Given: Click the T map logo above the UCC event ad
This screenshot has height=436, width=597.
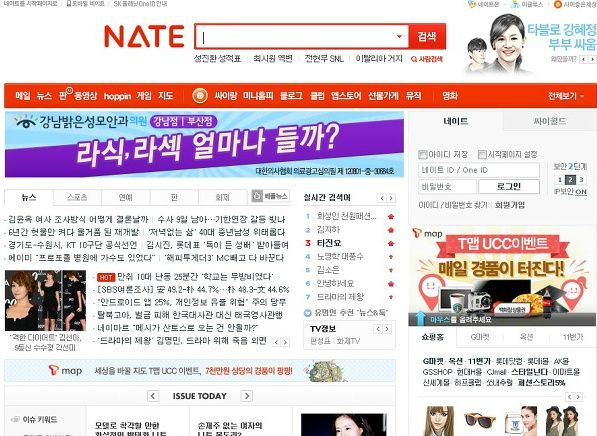Looking at the screenshot, I should tap(428, 233).
